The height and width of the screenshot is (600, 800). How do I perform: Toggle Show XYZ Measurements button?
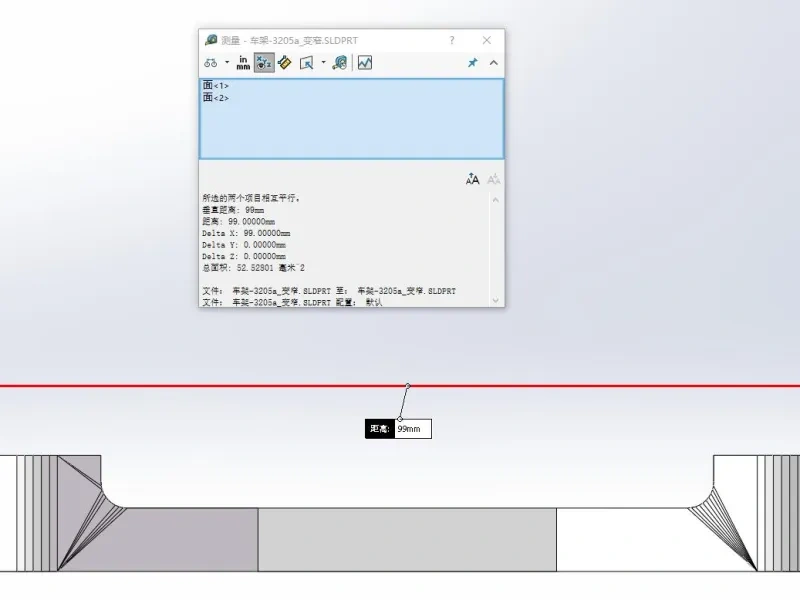[x=264, y=62]
